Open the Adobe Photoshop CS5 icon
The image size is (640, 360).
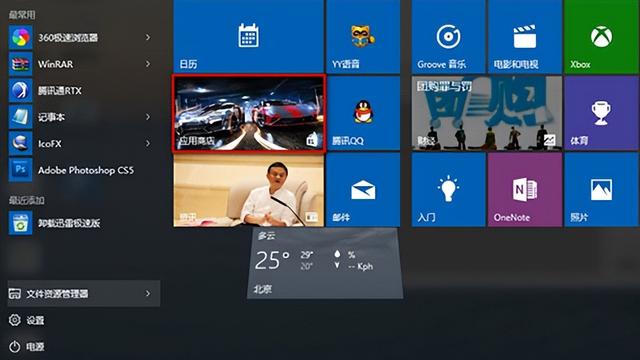(x=20, y=170)
